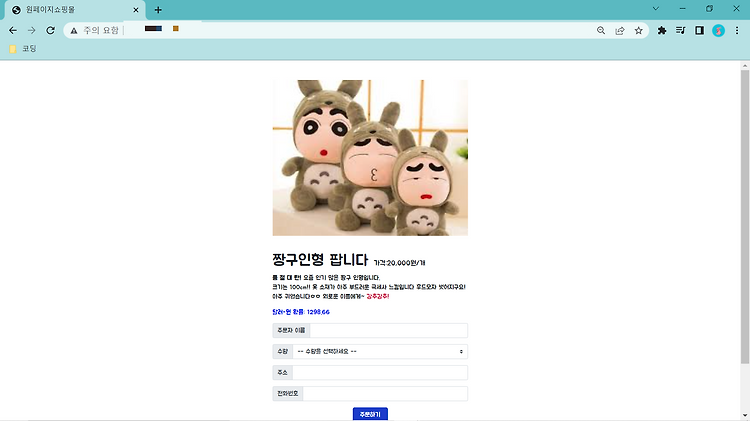Open tab search chevron in title bar

coord(656,9)
